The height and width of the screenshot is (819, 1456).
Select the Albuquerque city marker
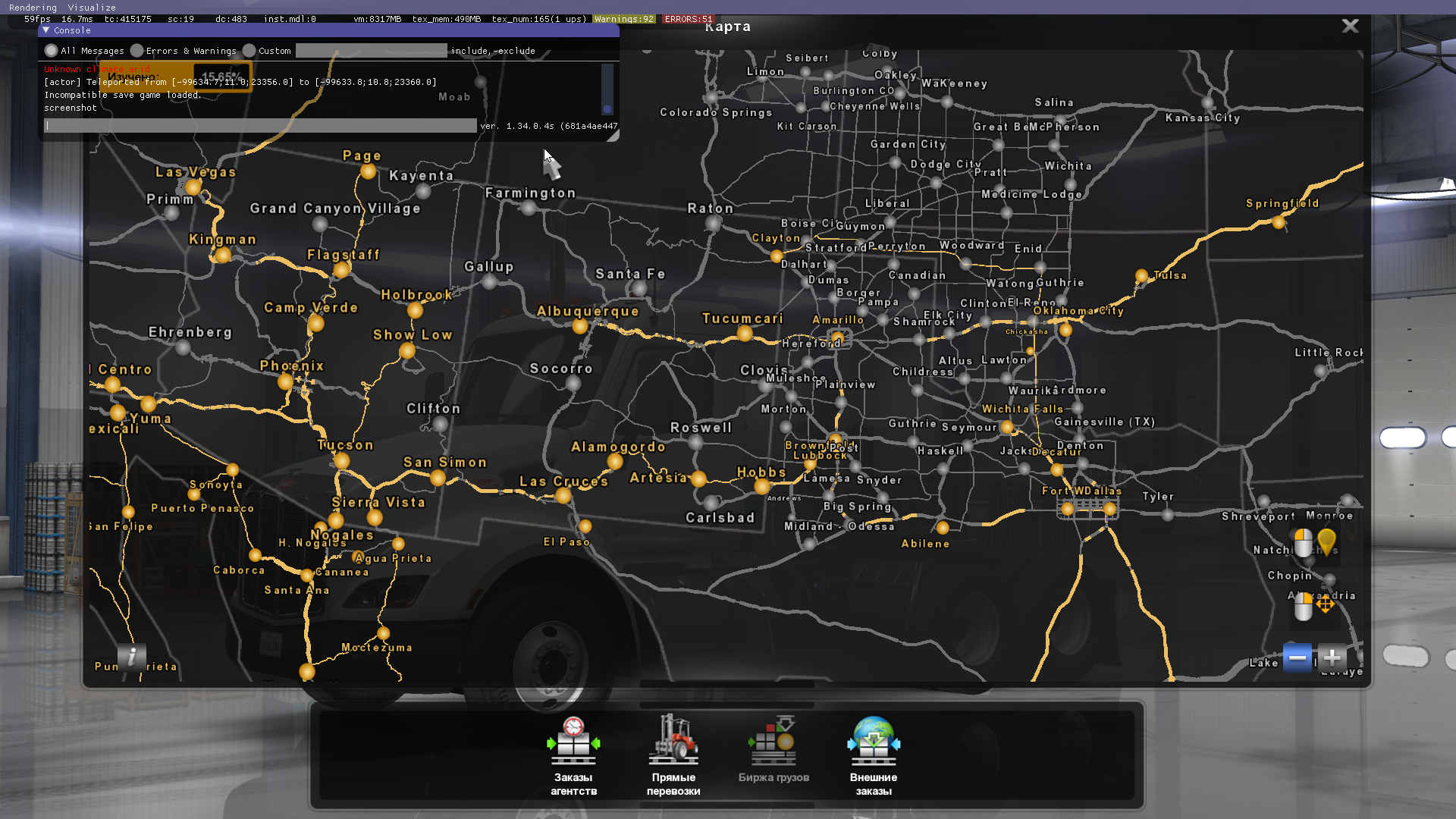[x=580, y=326]
